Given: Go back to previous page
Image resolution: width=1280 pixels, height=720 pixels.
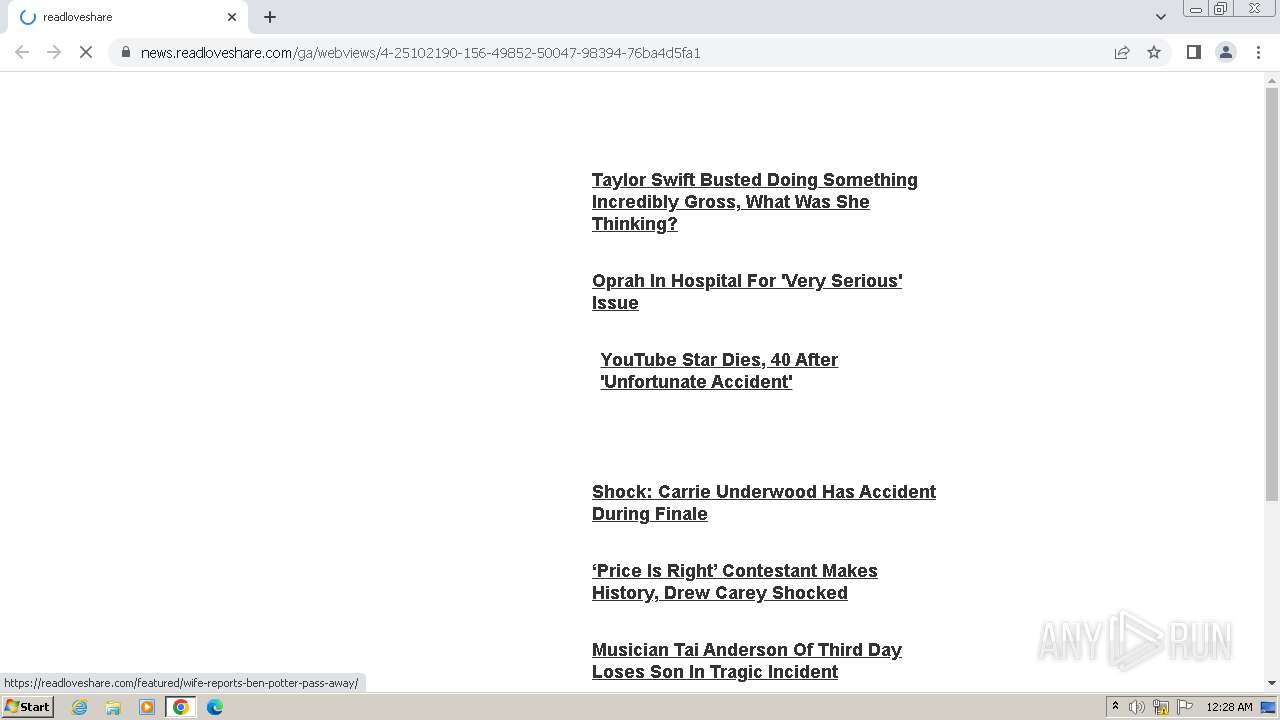Looking at the screenshot, I should click(22, 52).
